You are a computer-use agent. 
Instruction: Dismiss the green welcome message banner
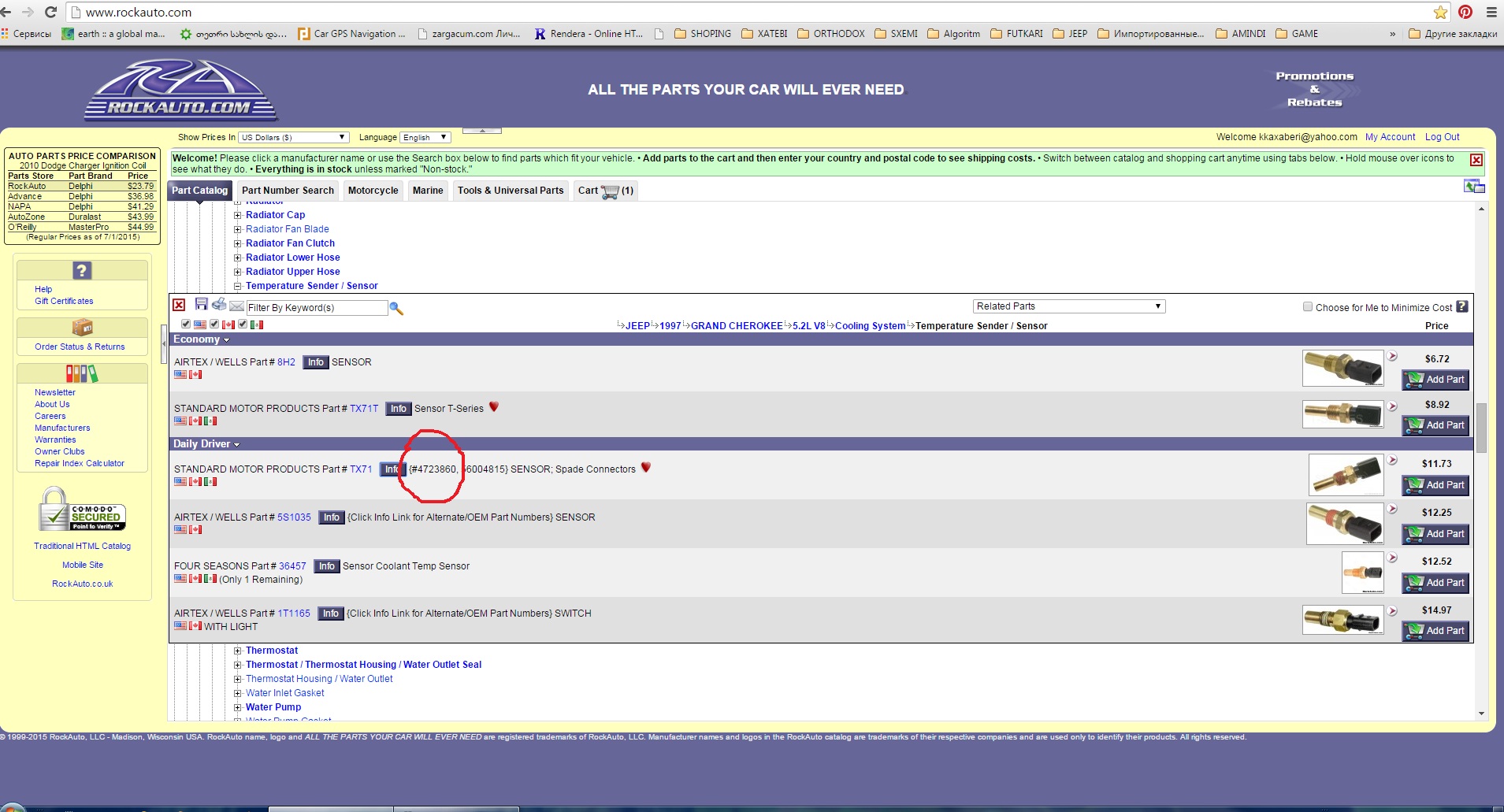point(1476,160)
